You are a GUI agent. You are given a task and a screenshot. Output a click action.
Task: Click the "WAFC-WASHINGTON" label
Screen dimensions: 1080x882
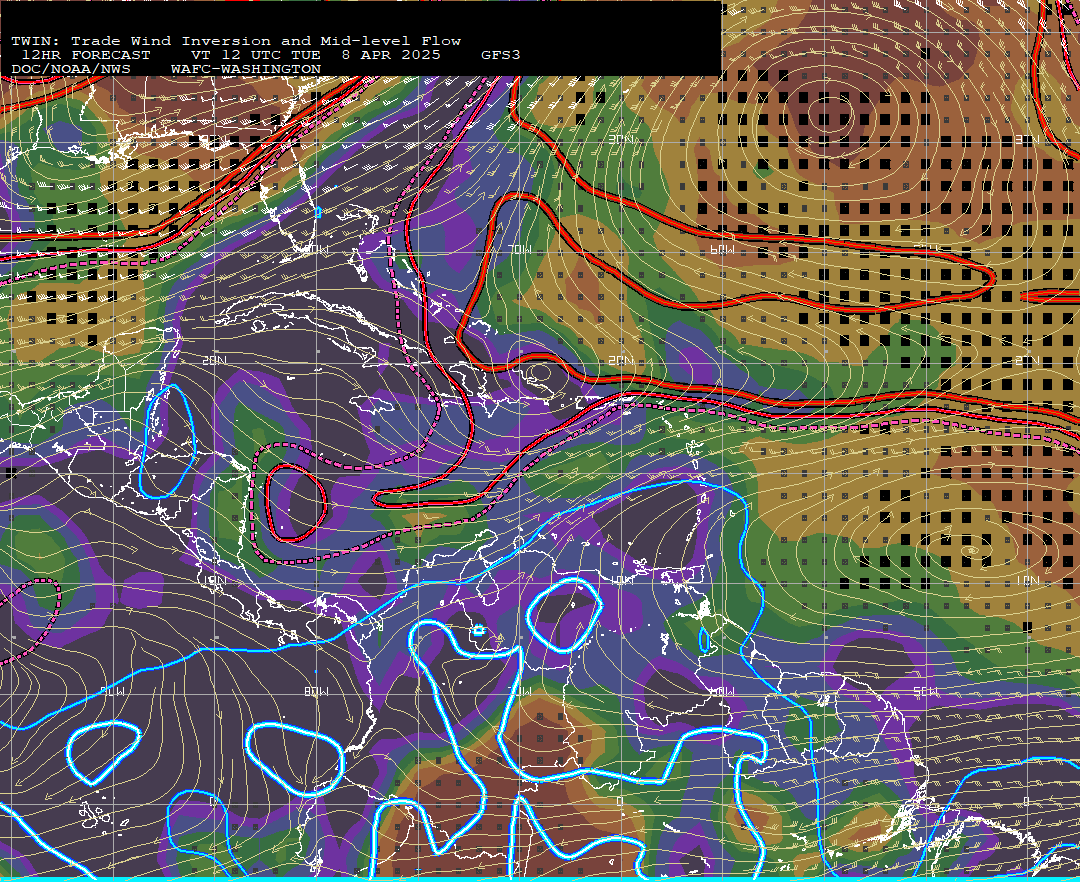(x=246, y=70)
